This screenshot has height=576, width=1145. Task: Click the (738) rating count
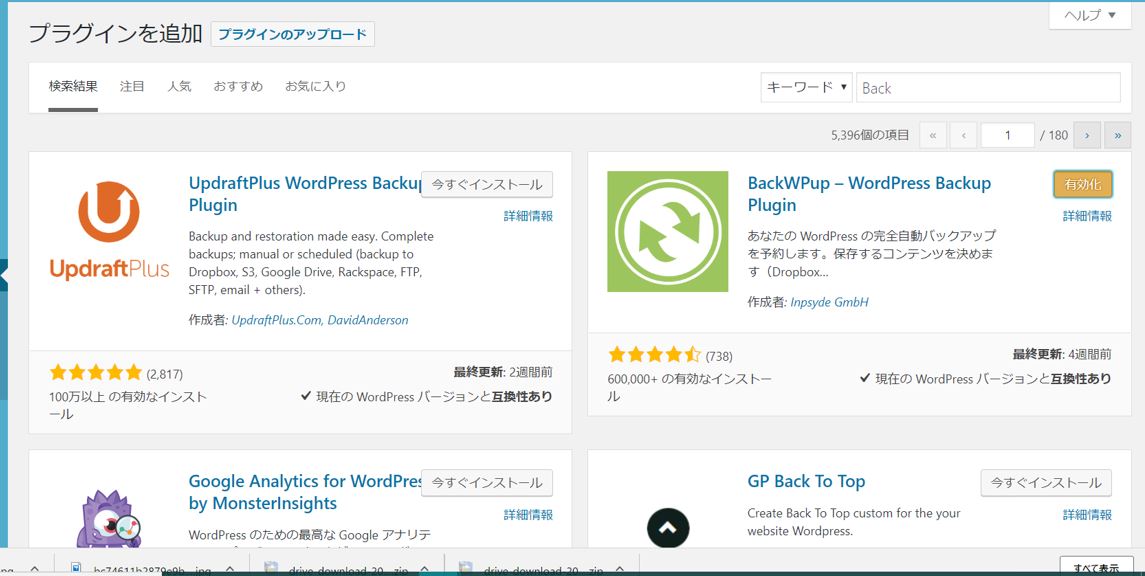pos(719,356)
